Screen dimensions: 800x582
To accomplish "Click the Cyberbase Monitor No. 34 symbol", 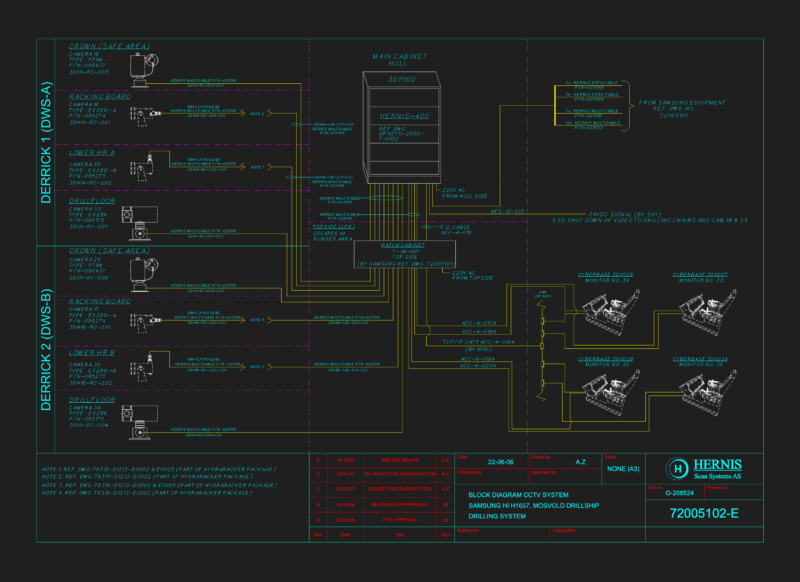I will (x=611, y=311).
